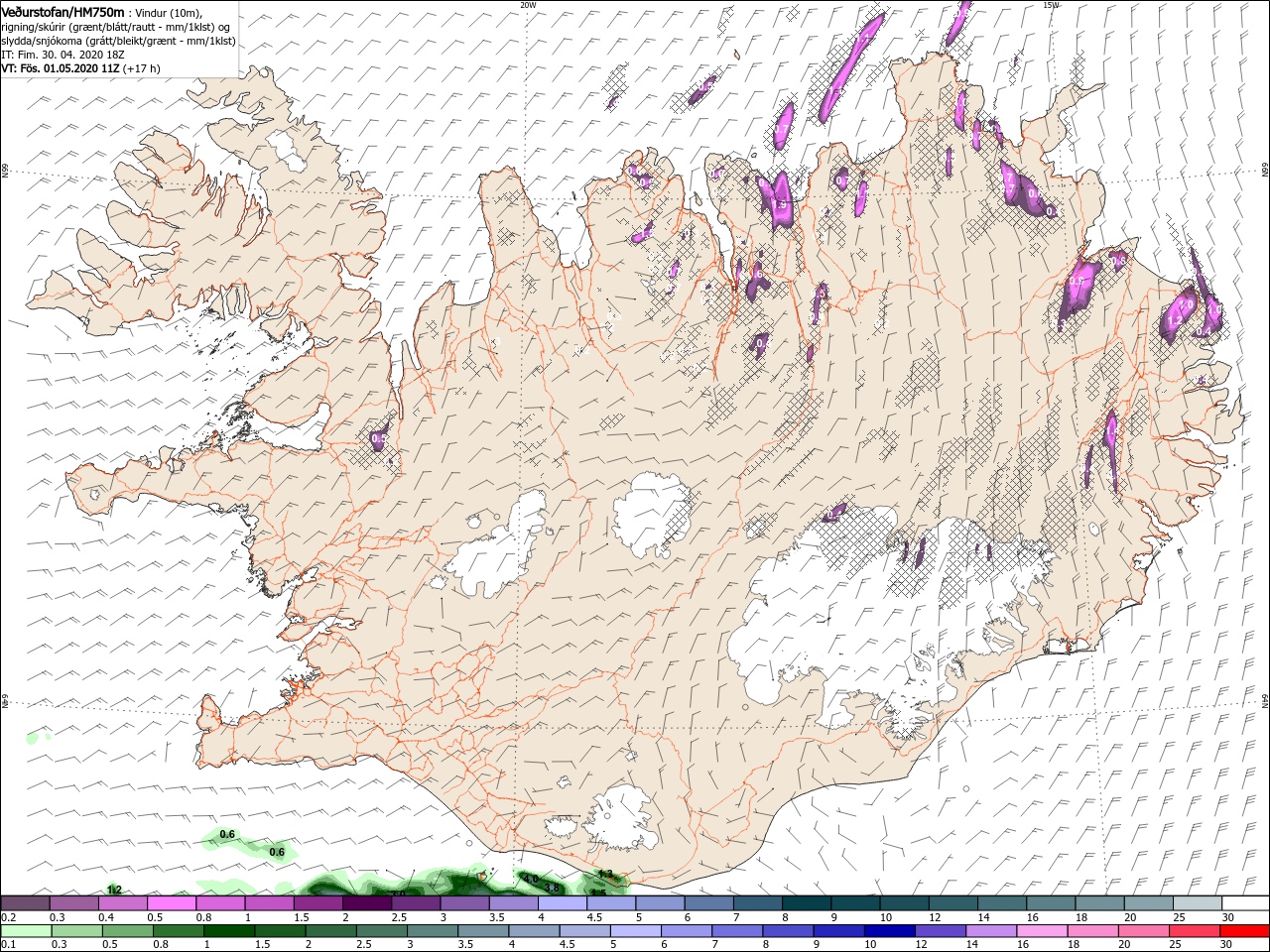Click the '(+17 h)' forecast offset text
This screenshot has width=1270, height=952.
coord(142,68)
